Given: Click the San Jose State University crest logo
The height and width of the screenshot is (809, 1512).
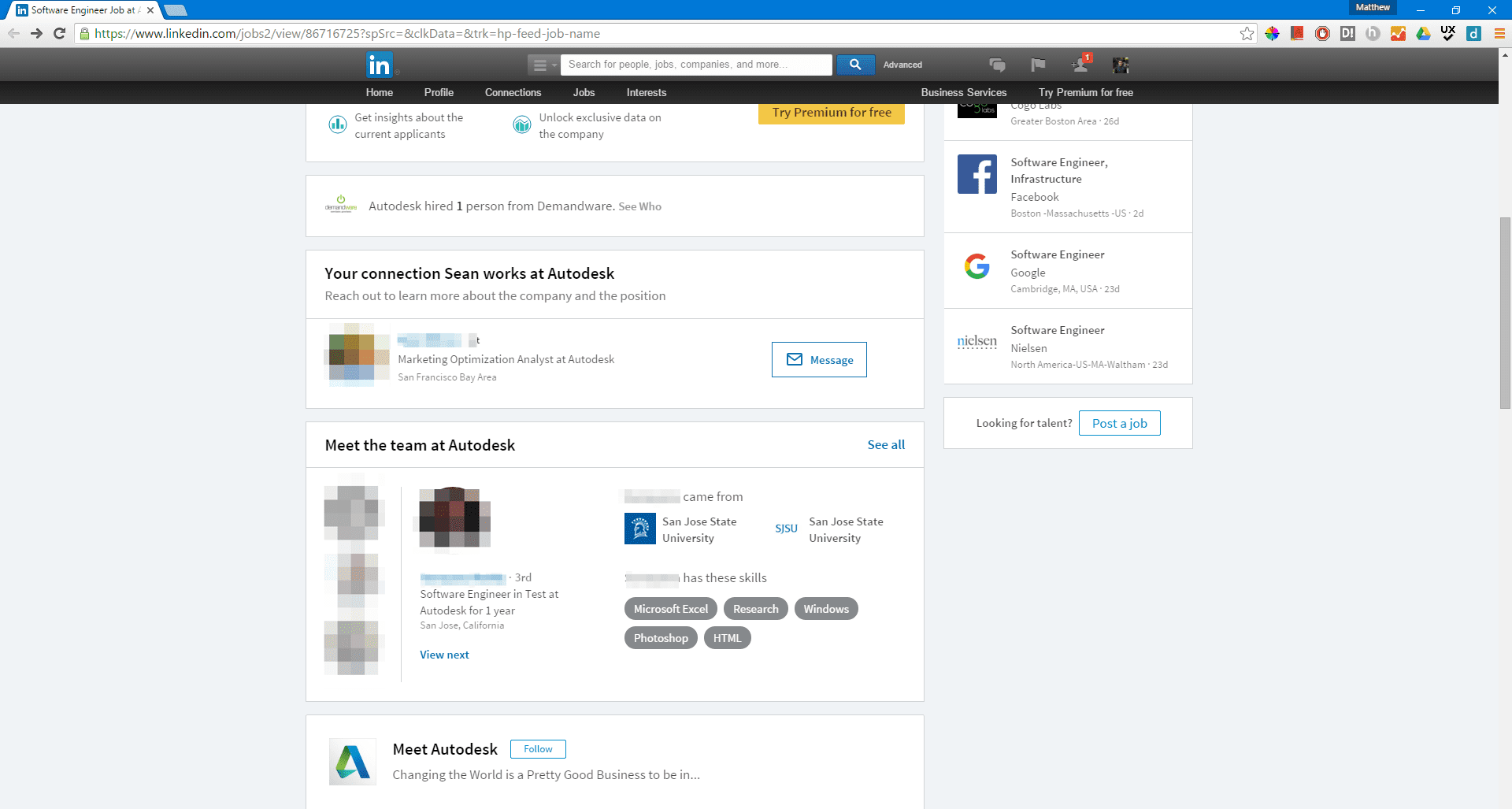Looking at the screenshot, I should coord(640,529).
